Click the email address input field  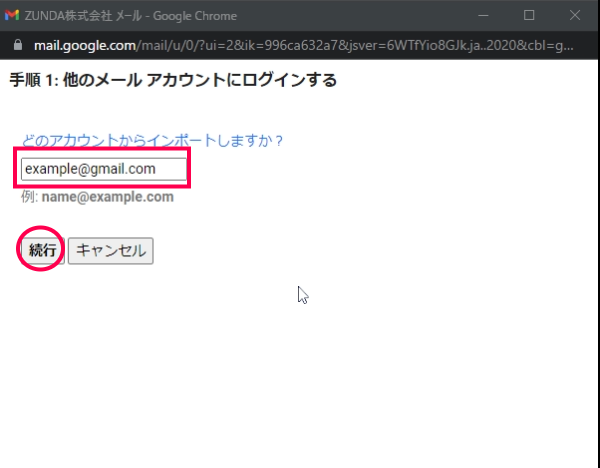[104, 169]
